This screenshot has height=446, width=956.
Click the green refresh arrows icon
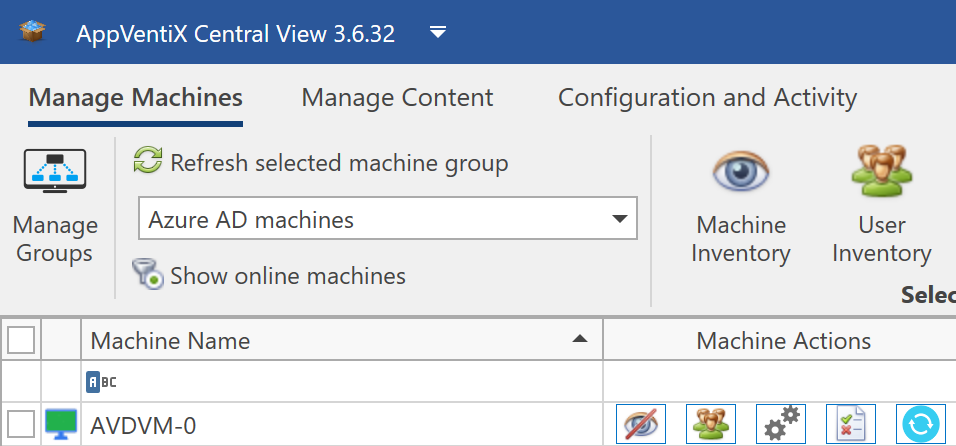(x=148, y=162)
